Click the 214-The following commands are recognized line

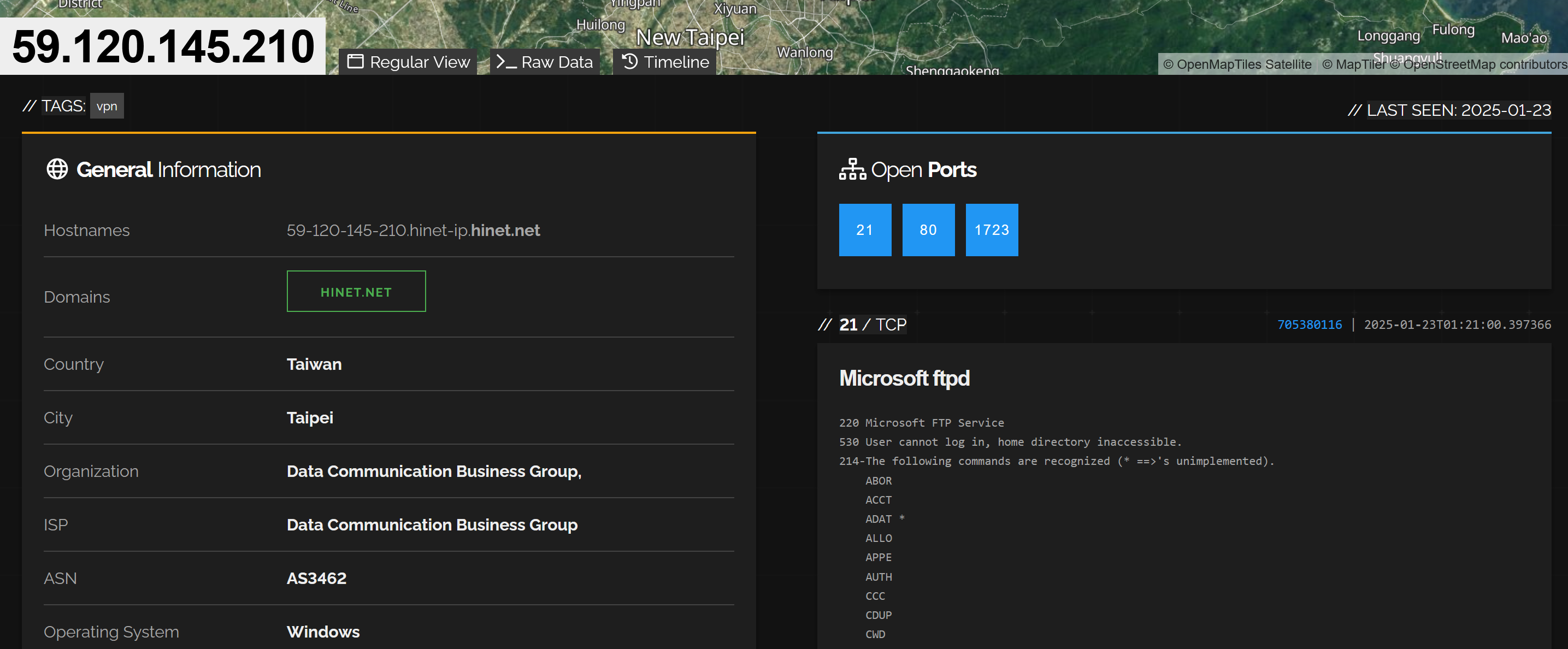click(x=1057, y=461)
